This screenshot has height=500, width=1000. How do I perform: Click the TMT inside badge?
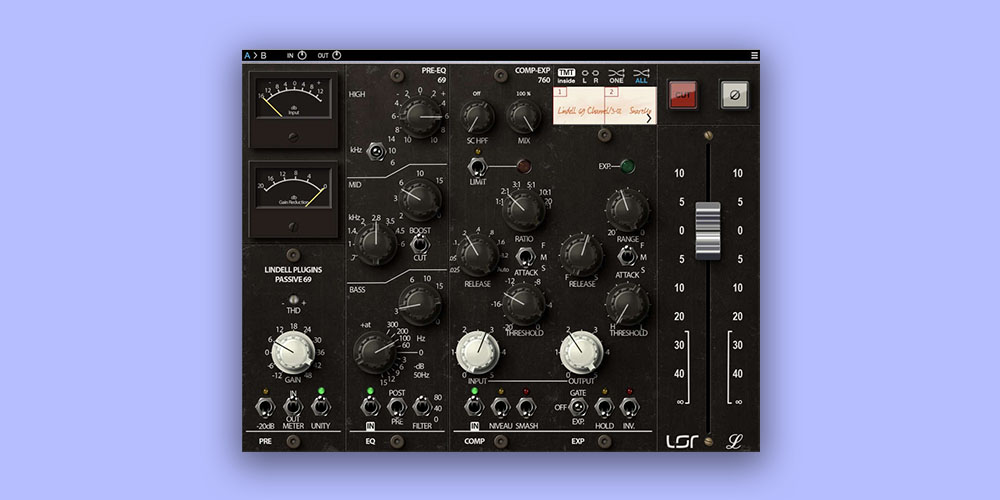click(x=566, y=77)
